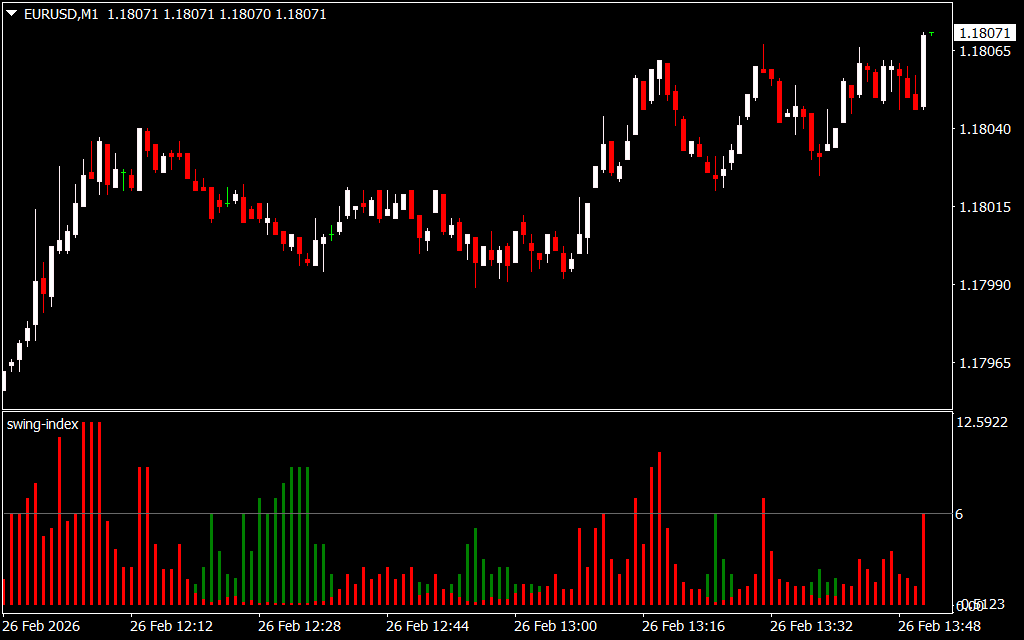1024x640 pixels.
Task: Click the EURUSD,M1 chart title text
Action: tap(59, 14)
